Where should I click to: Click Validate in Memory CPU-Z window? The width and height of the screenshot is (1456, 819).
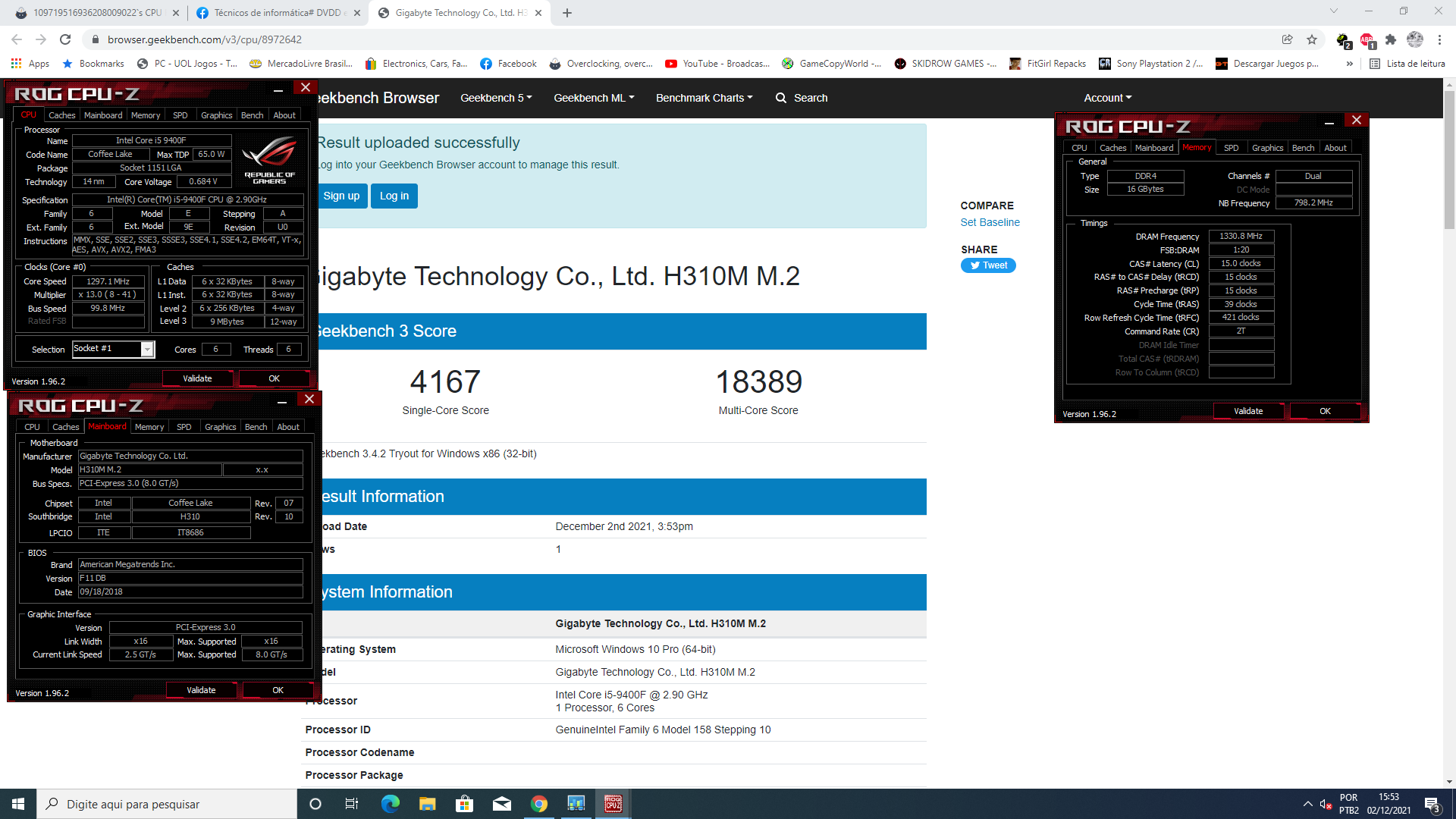(1248, 411)
